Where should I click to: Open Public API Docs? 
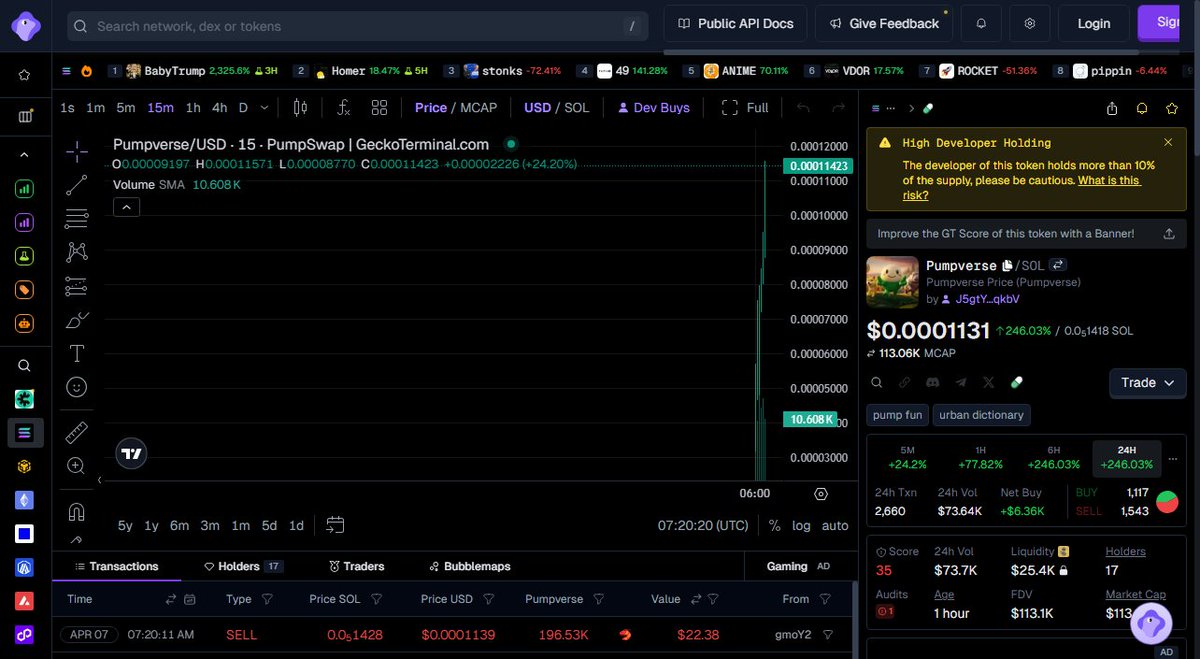coord(735,23)
